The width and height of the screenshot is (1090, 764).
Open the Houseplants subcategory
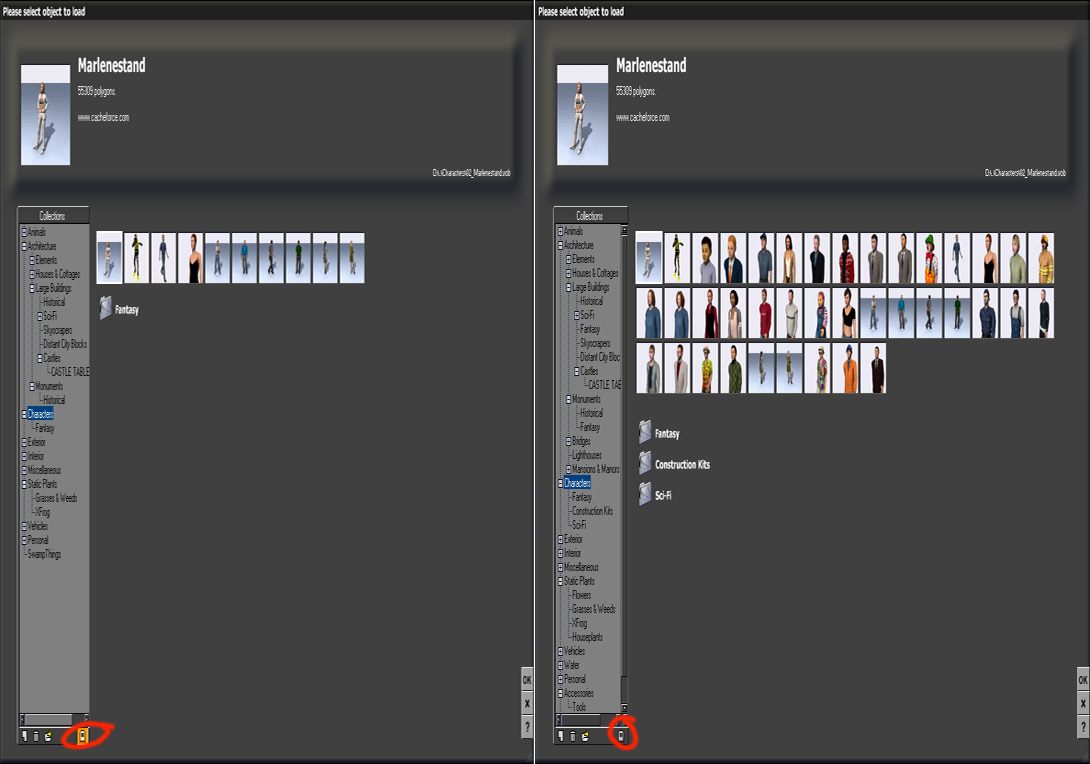click(591, 637)
